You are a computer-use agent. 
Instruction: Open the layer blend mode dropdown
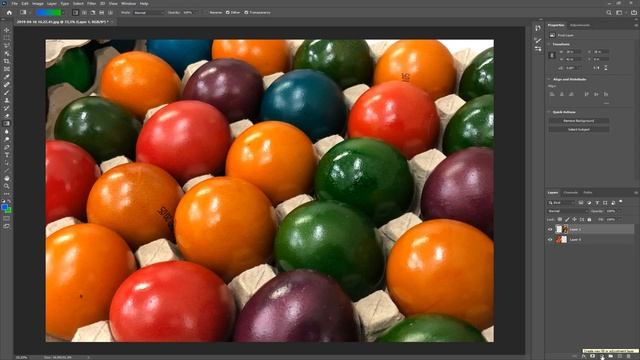pos(567,211)
